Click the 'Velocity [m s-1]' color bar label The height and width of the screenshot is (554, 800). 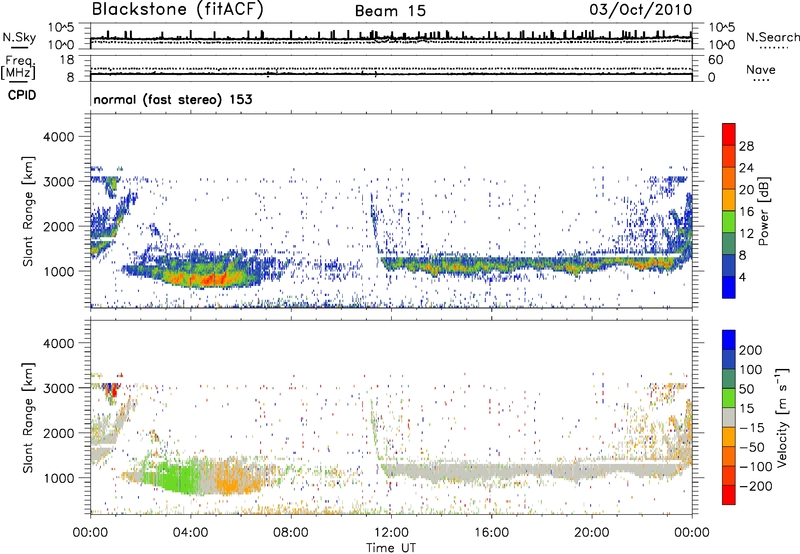click(x=782, y=417)
